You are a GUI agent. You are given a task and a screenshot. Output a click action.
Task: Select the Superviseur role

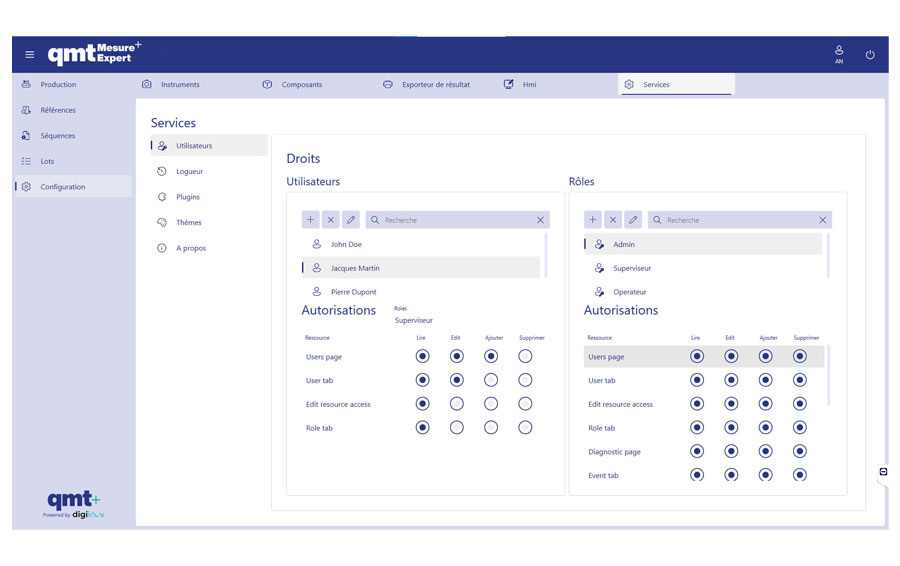pyautogui.click(x=632, y=268)
